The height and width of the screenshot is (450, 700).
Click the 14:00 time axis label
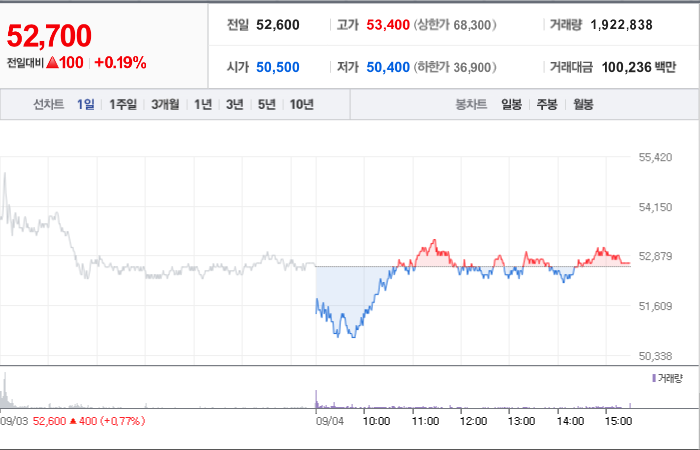pyautogui.click(x=570, y=421)
